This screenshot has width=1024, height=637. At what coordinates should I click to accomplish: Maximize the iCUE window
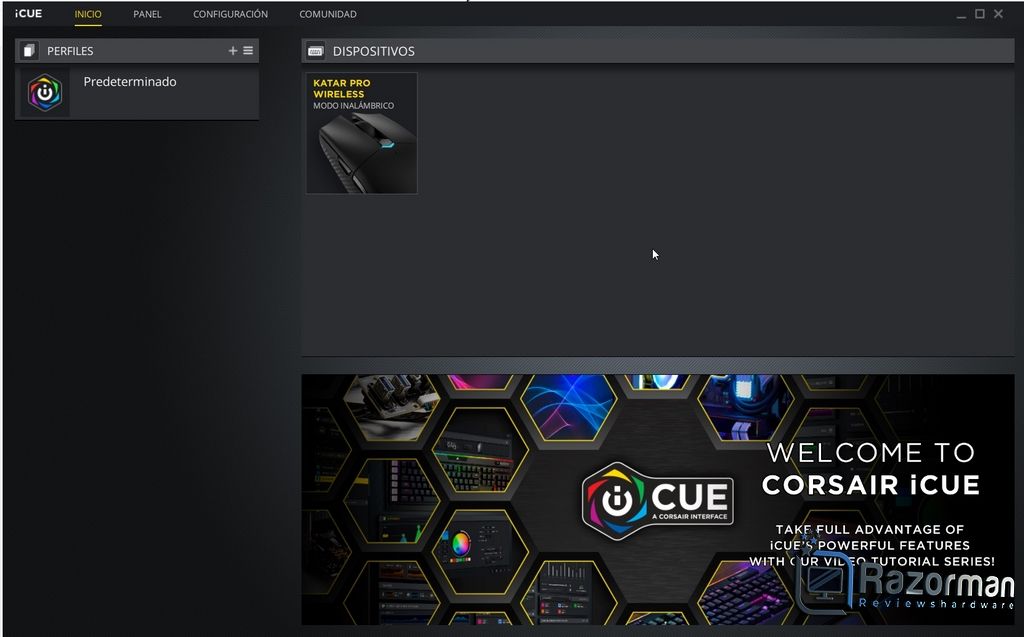(x=980, y=14)
